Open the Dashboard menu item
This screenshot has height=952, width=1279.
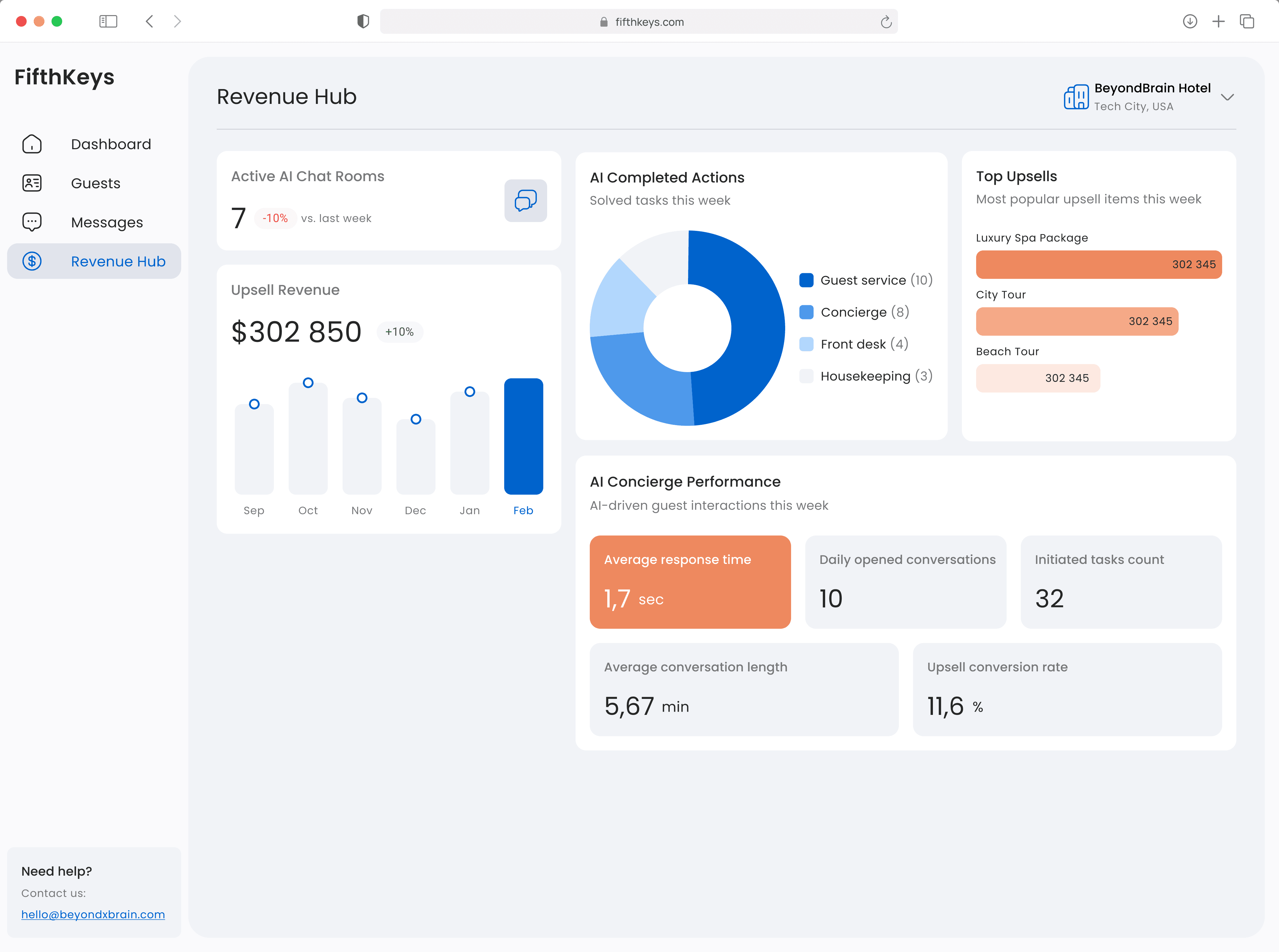[94, 144]
